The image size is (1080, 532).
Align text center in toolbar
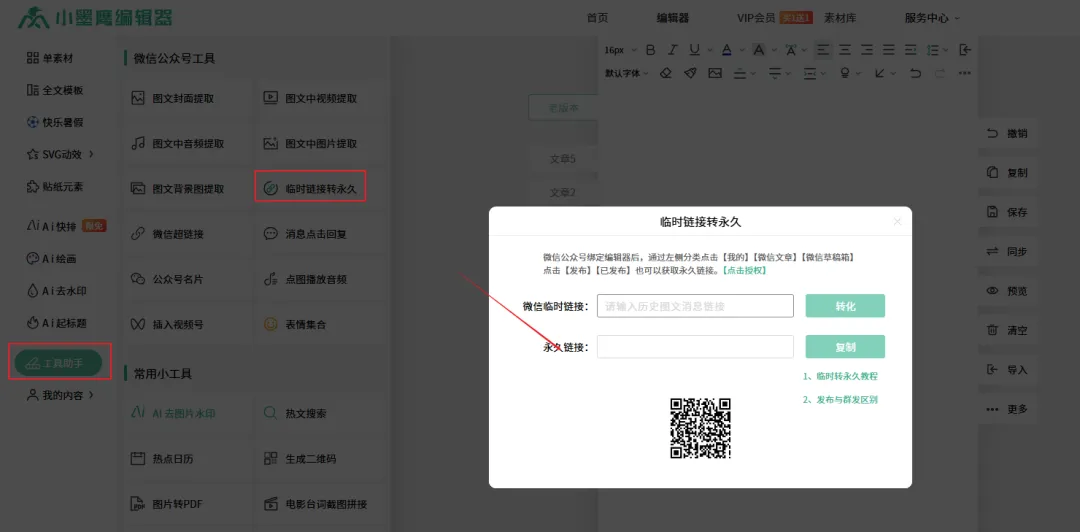pyautogui.click(x=845, y=50)
